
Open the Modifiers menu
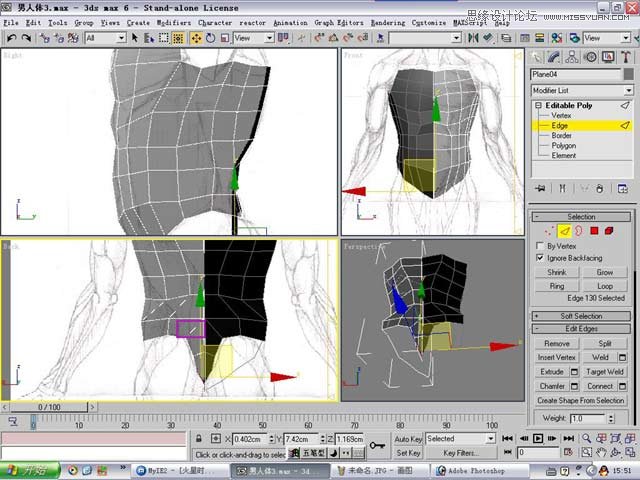[174, 22]
